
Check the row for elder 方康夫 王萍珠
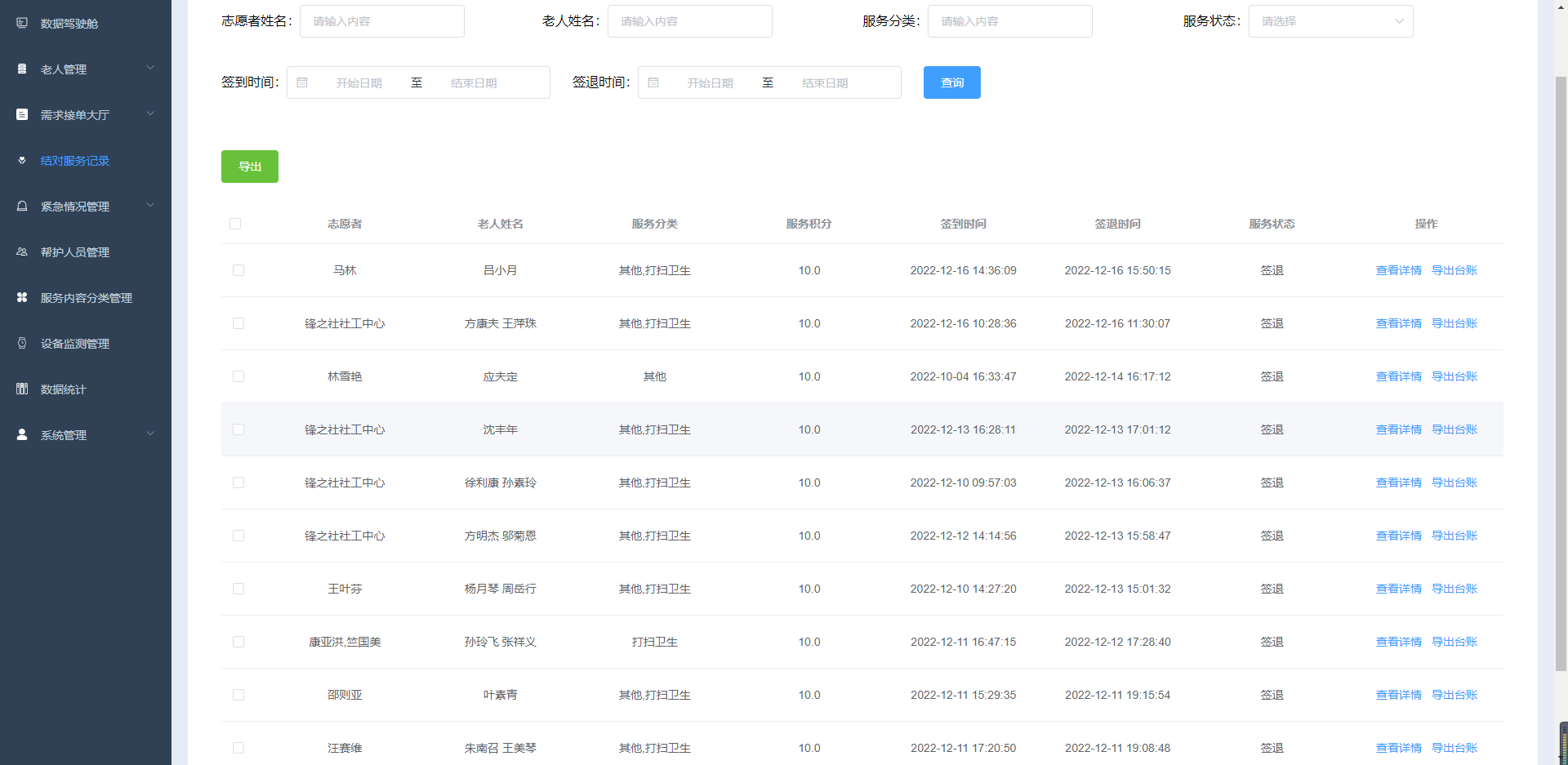pyautogui.click(x=238, y=323)
